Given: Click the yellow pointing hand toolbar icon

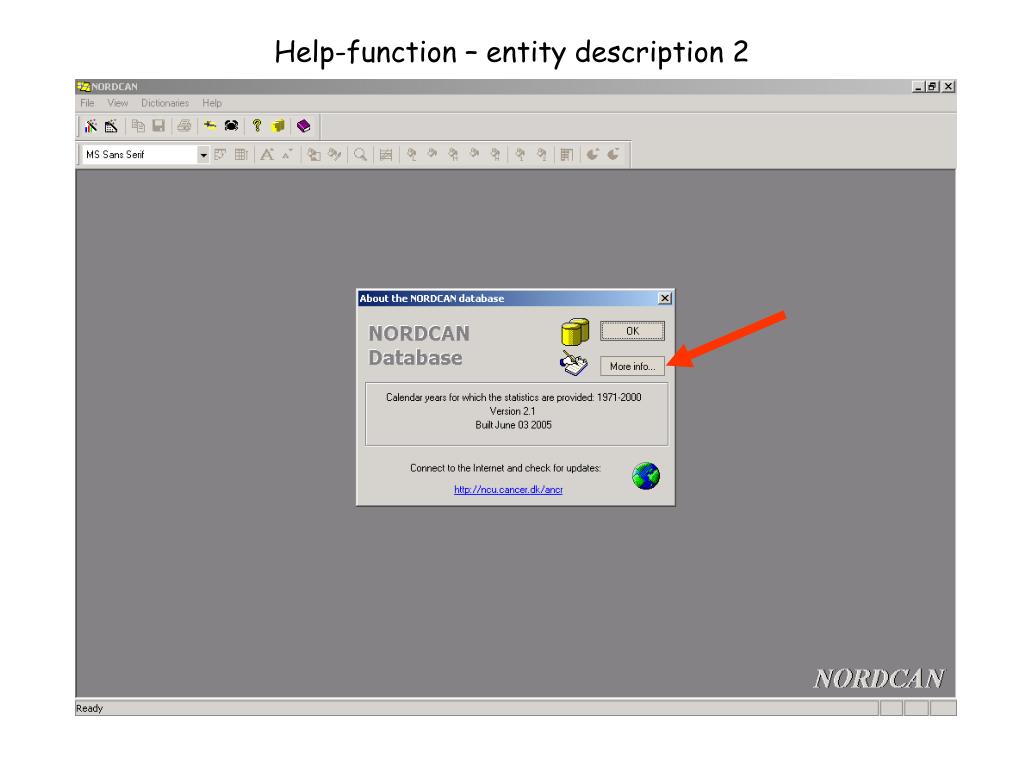Looking at the screenshot, I should 210,125.
